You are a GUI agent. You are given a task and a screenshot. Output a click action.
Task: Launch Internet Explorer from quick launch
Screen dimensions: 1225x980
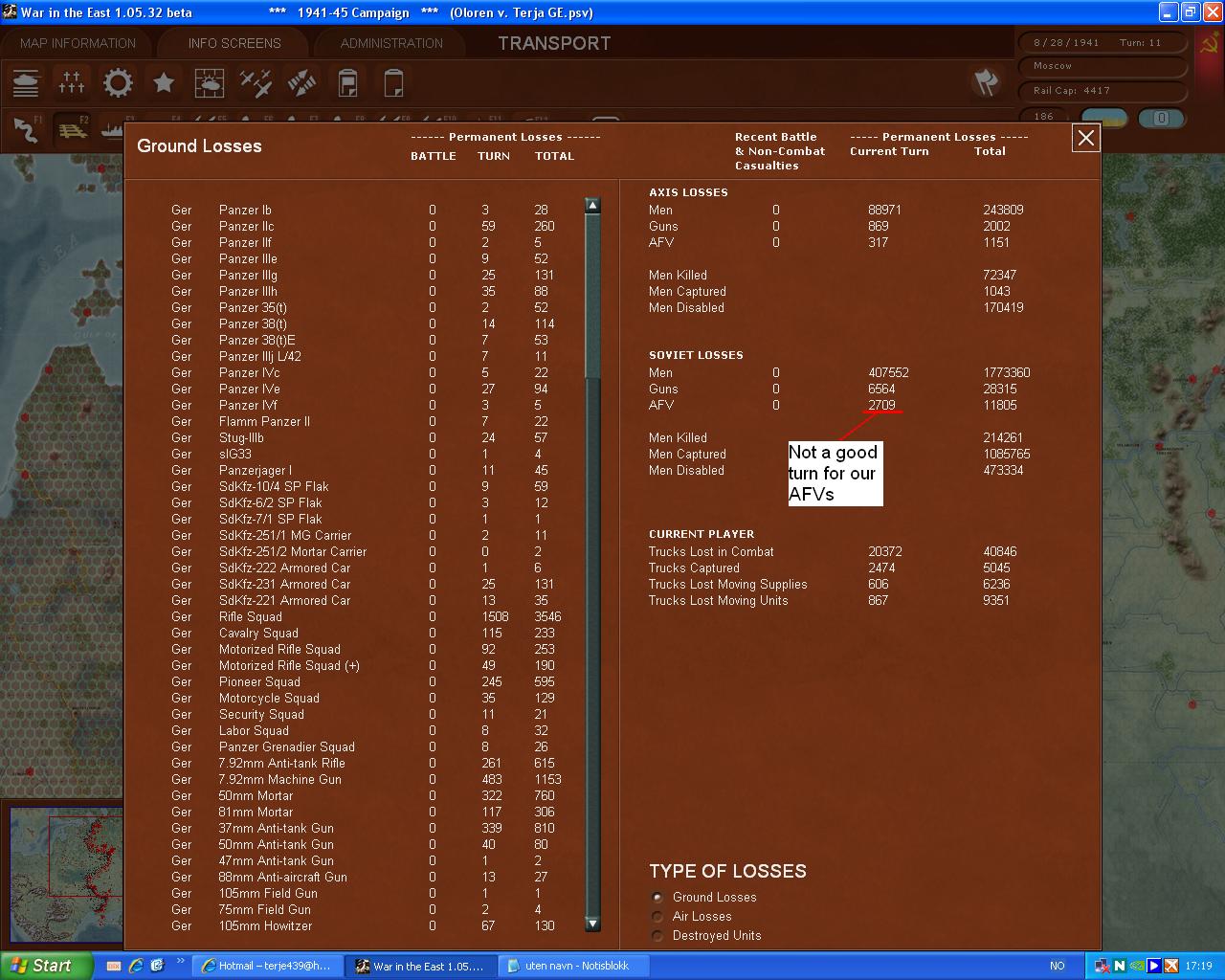pyautogui.click(x=136, y=966)
